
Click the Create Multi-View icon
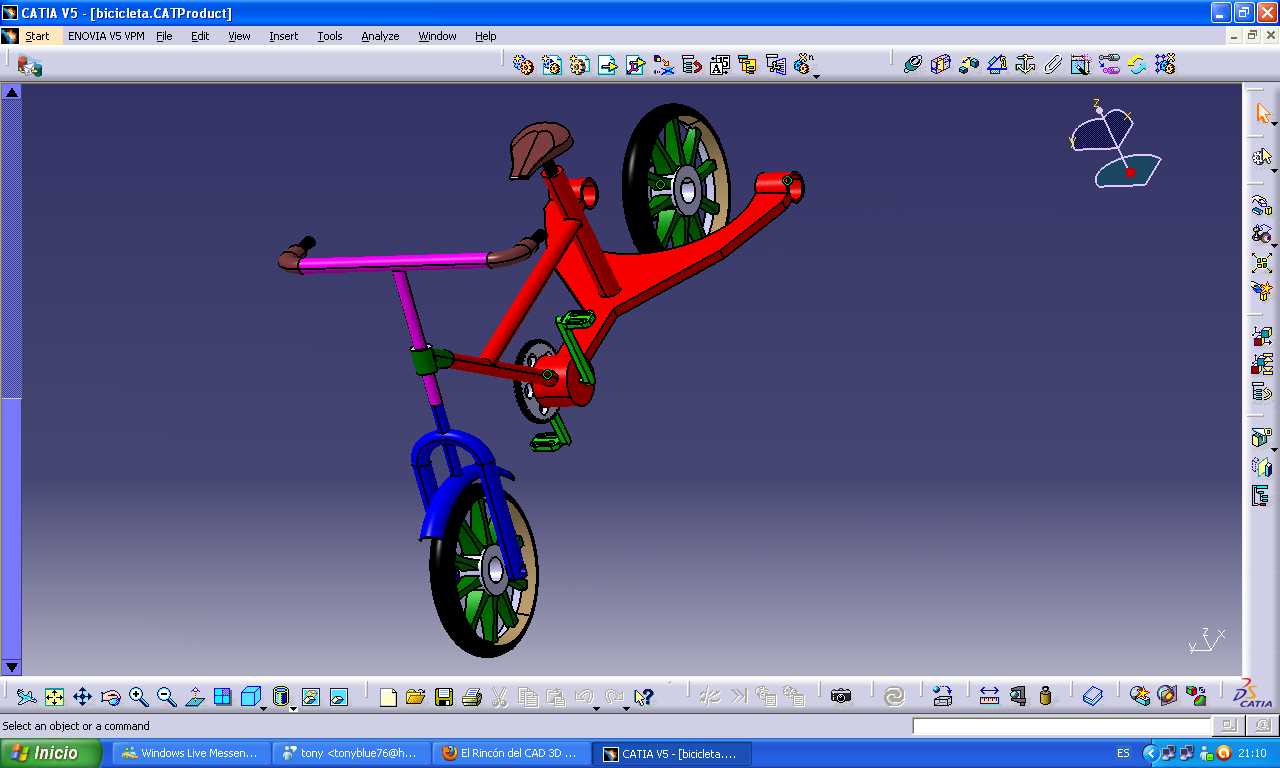(223, 696)
